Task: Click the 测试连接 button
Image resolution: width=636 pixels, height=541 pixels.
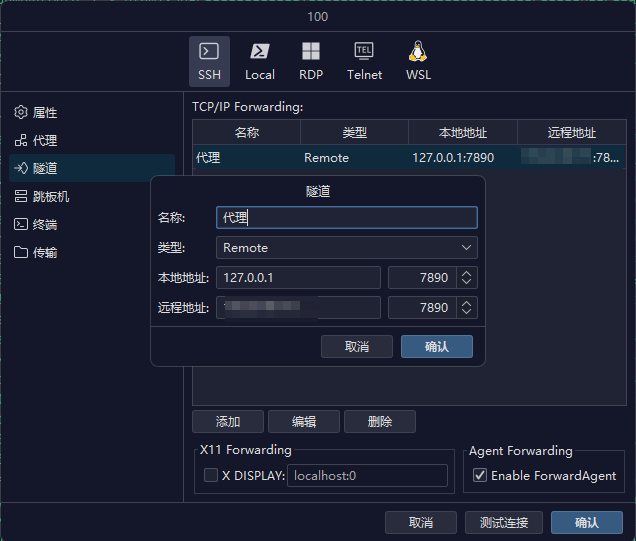Action: click(504, 523)
